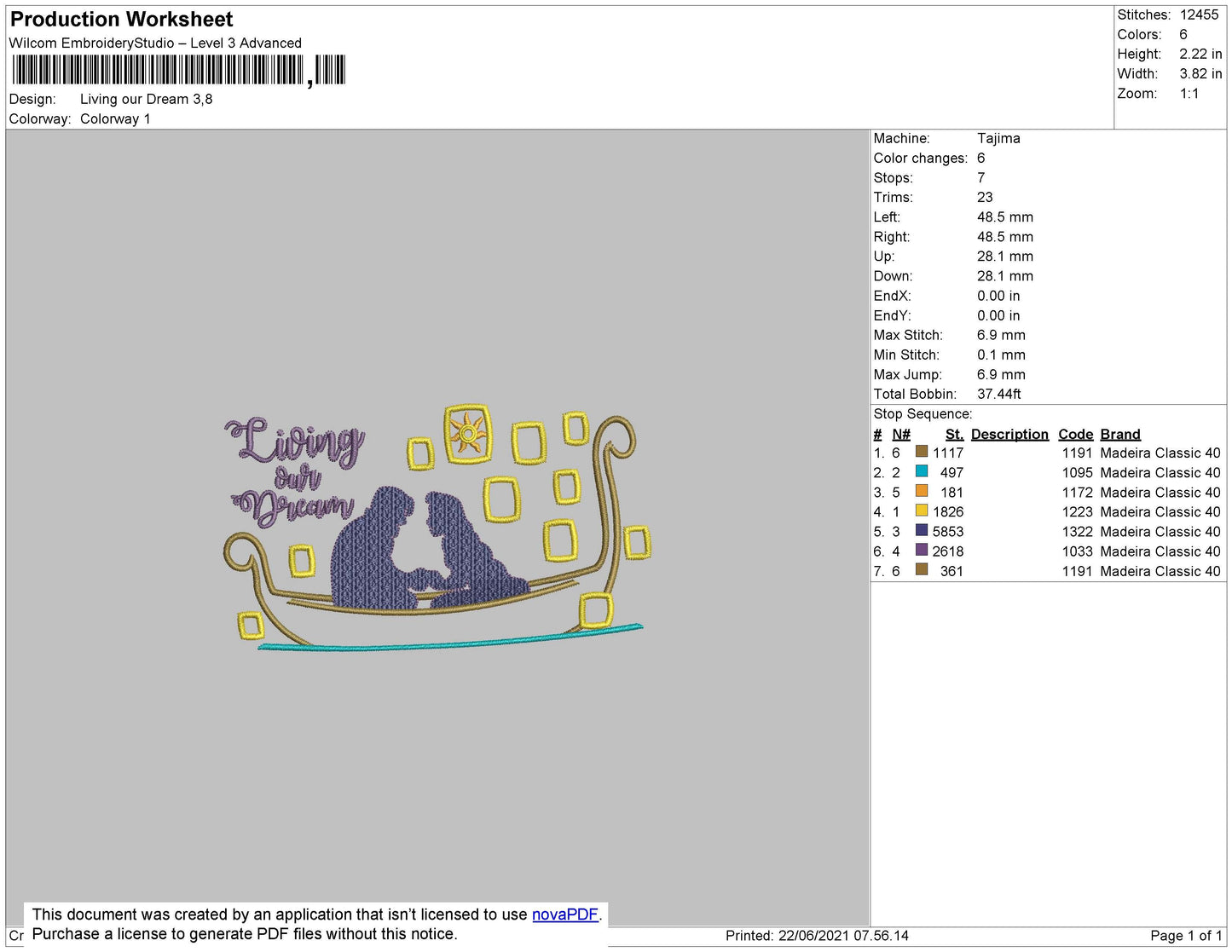Screen dimensions: 1232x952
Task: Click the Colorway 1 value
Action: tap(115, 118)
